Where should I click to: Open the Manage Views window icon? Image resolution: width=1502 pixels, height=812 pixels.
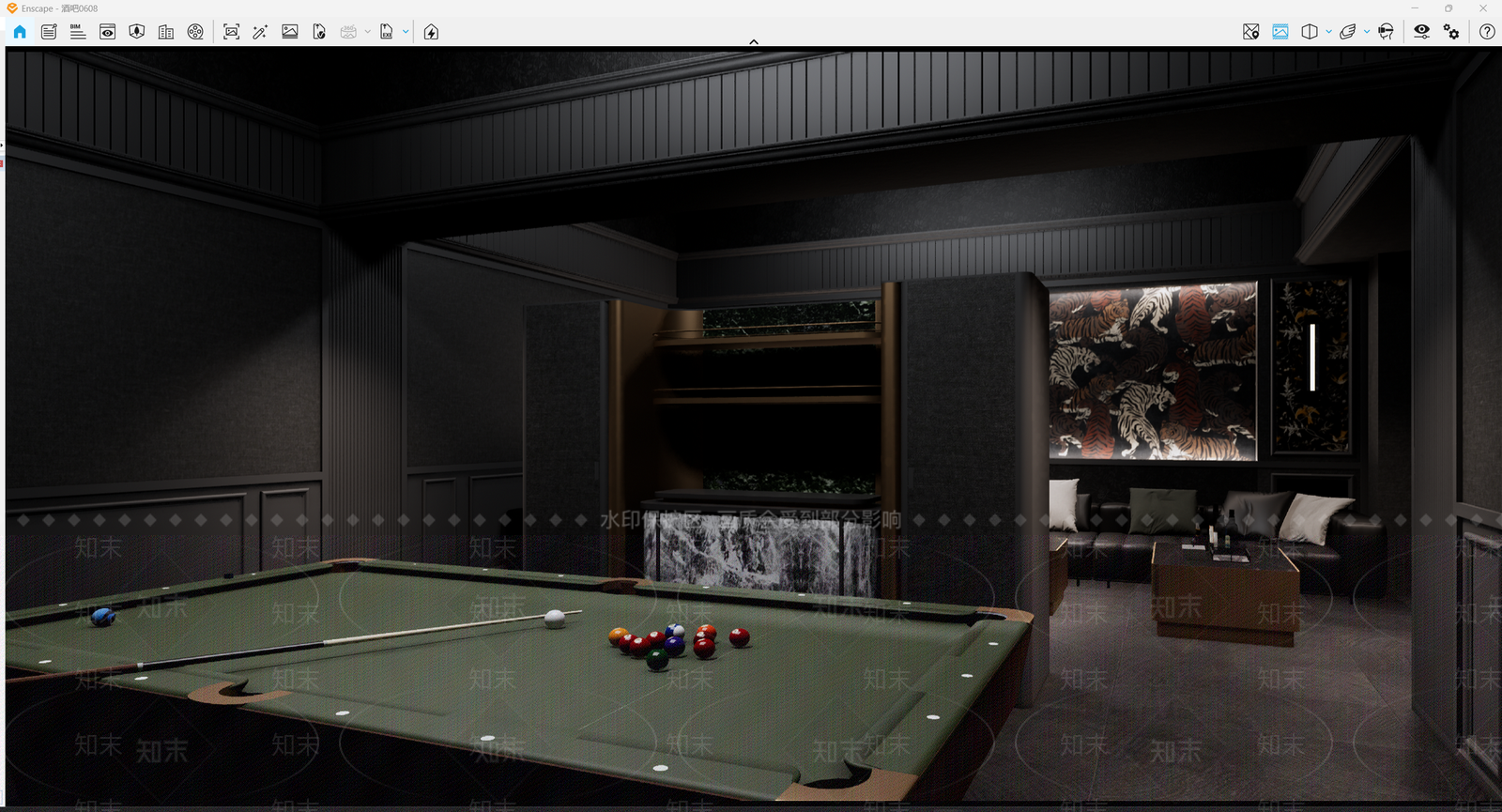pyautogui.click(x=108, y=32)
